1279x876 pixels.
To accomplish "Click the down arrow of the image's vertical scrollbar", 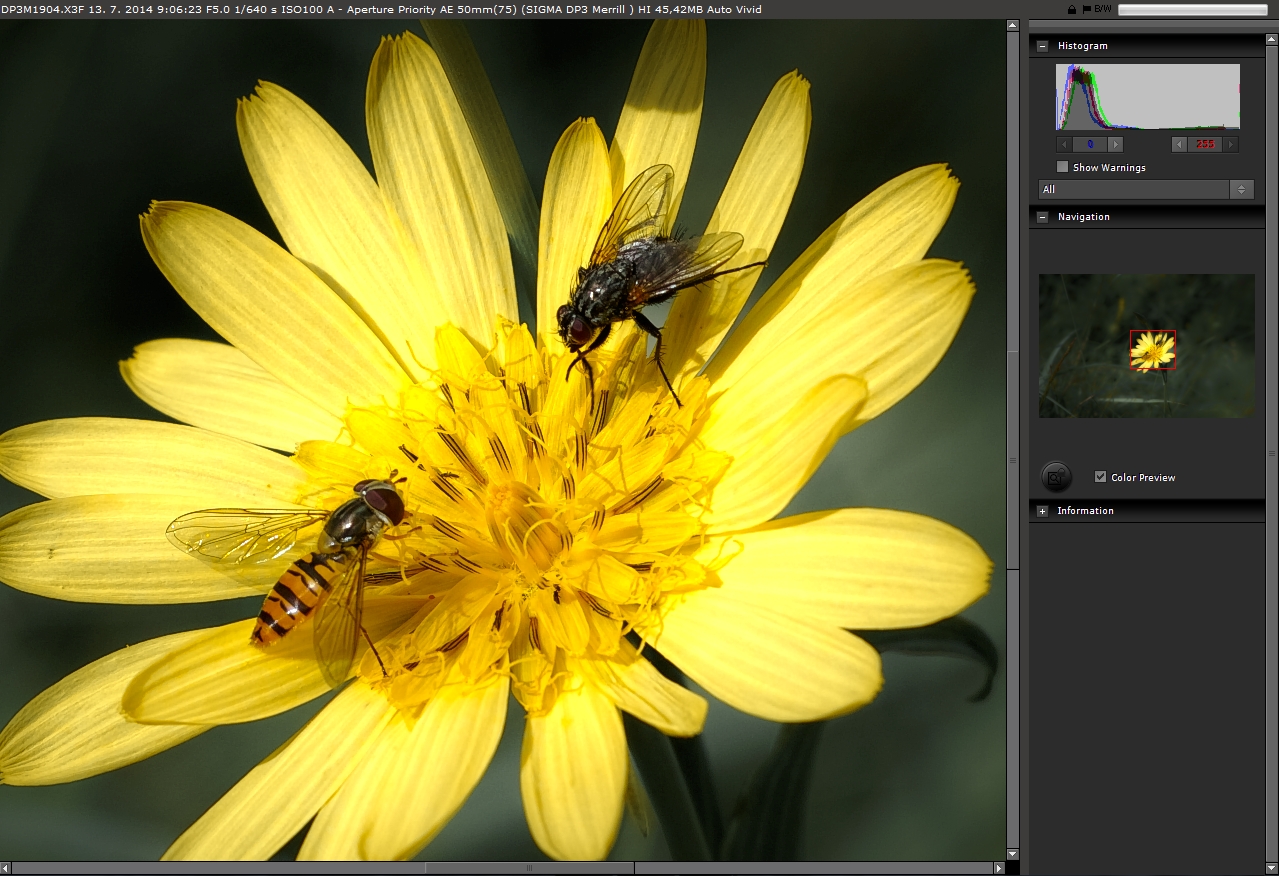I will 1012,854.
